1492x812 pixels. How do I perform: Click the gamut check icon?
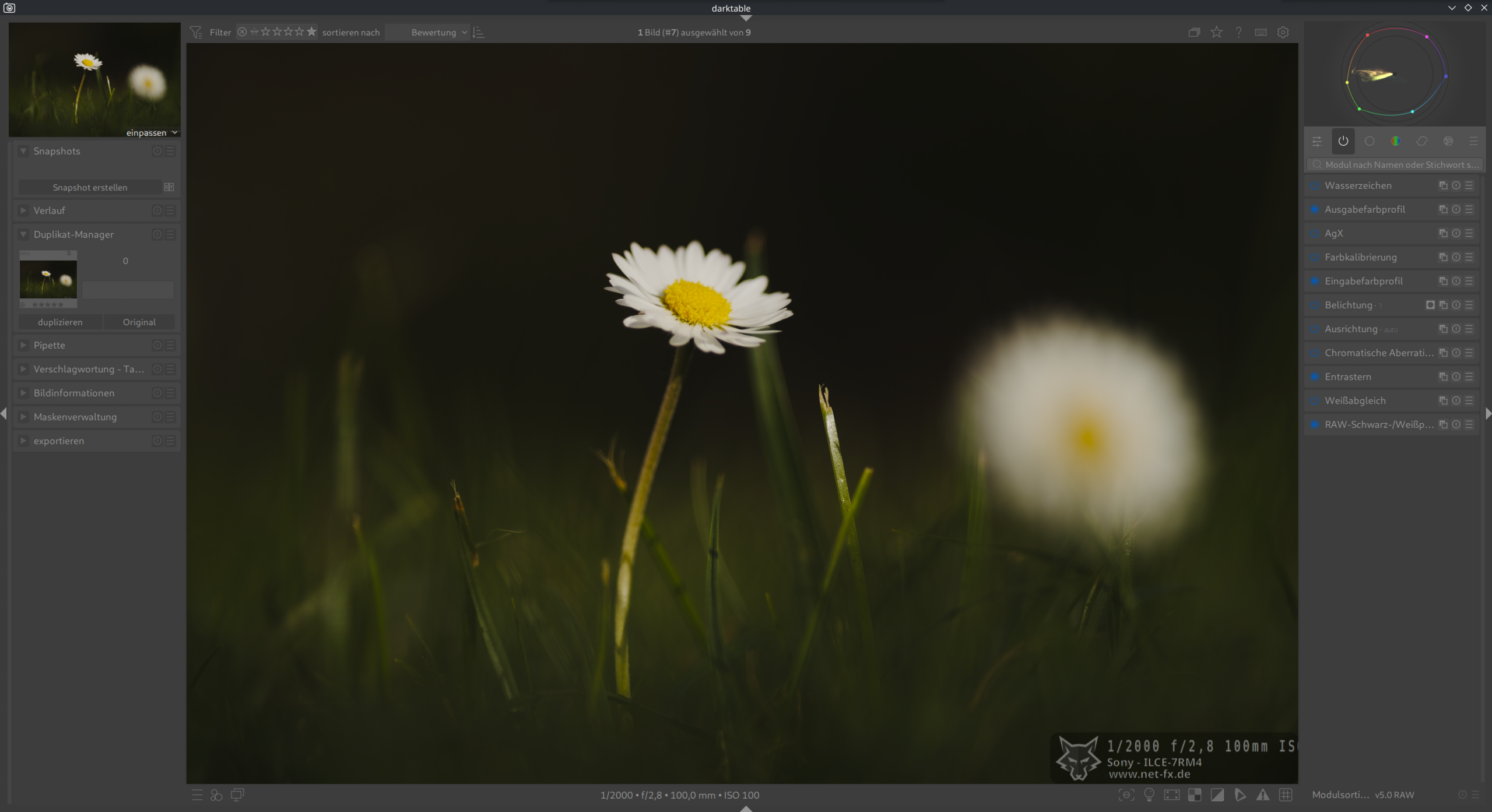pyautogui.click(x=1240, y=795)
